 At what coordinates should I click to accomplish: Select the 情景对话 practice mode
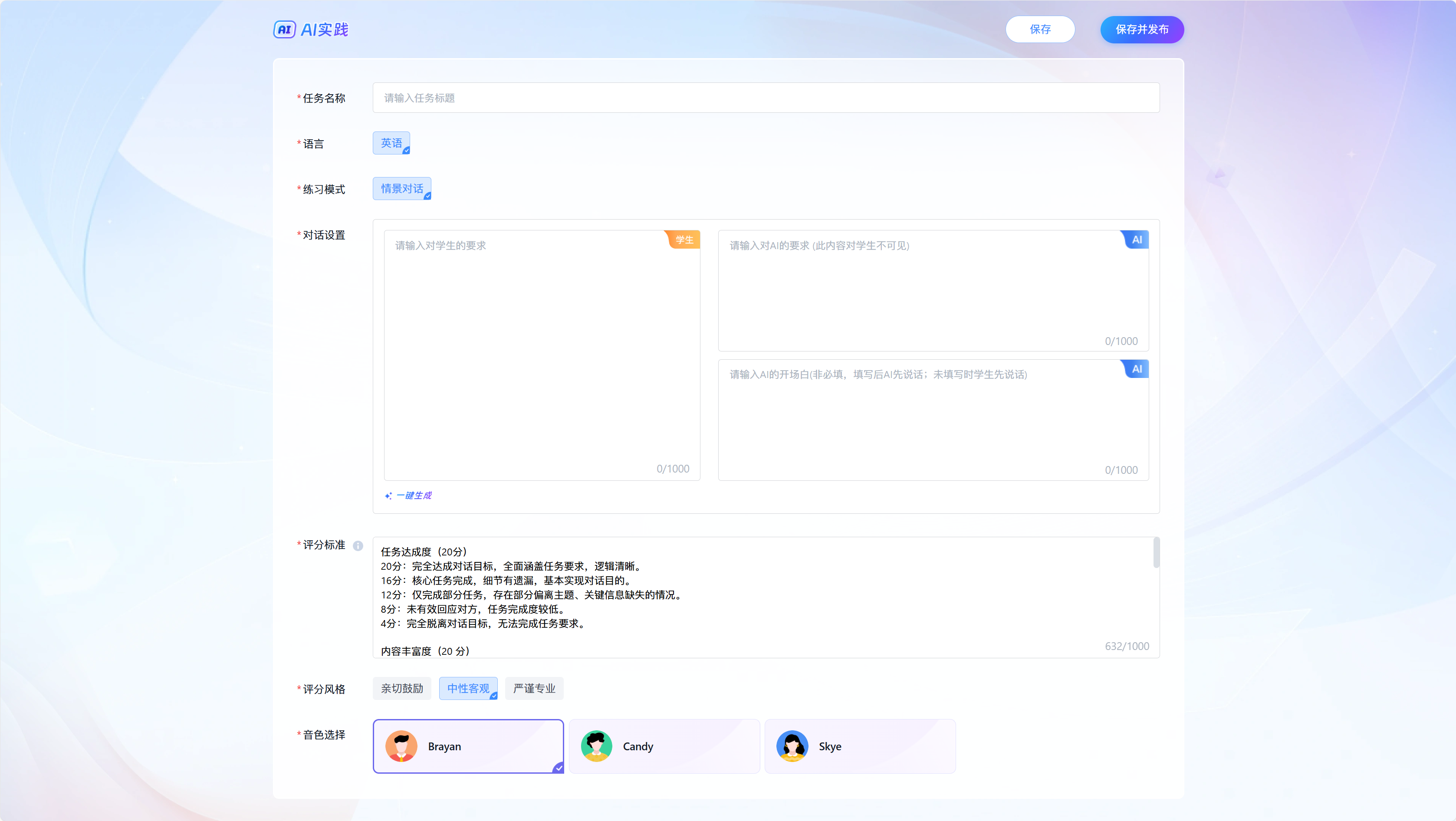tap(402, 189)
